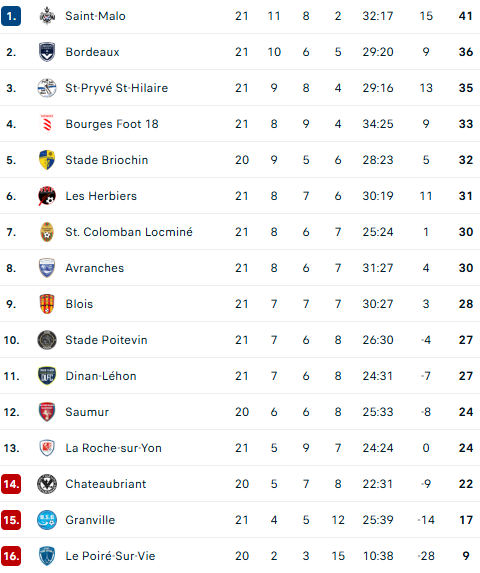Click the Les Herbiers team badge
This screenshot has height=573, width=480.
pos(47,196)
